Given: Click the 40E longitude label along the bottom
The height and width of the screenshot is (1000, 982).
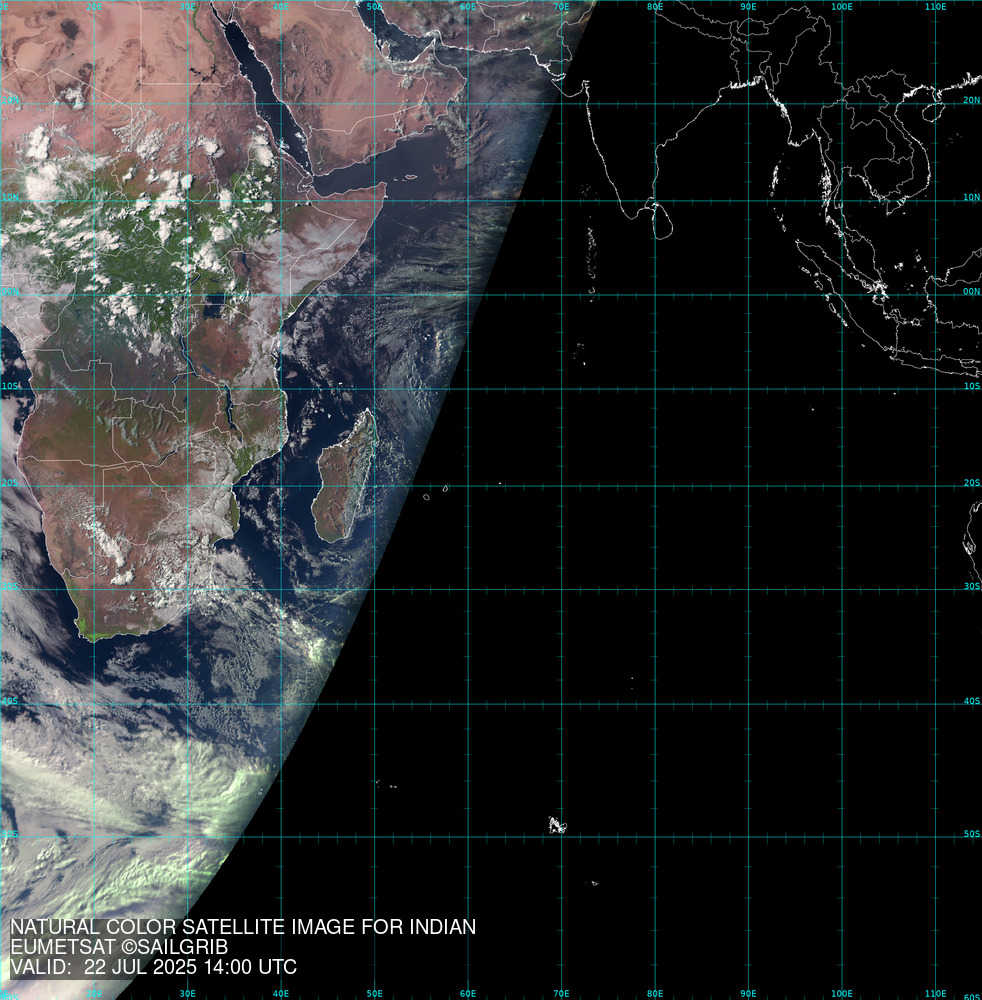Looking at the screenshot, I should [x=281, y=994].
